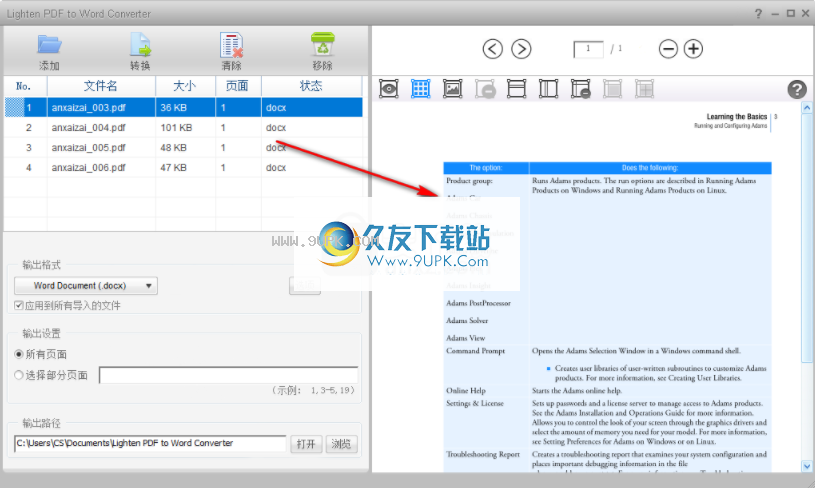Click the 添加 (Add) folder icon
The height and width of the screenshot is (488, 815).
(x=49, y=45)
